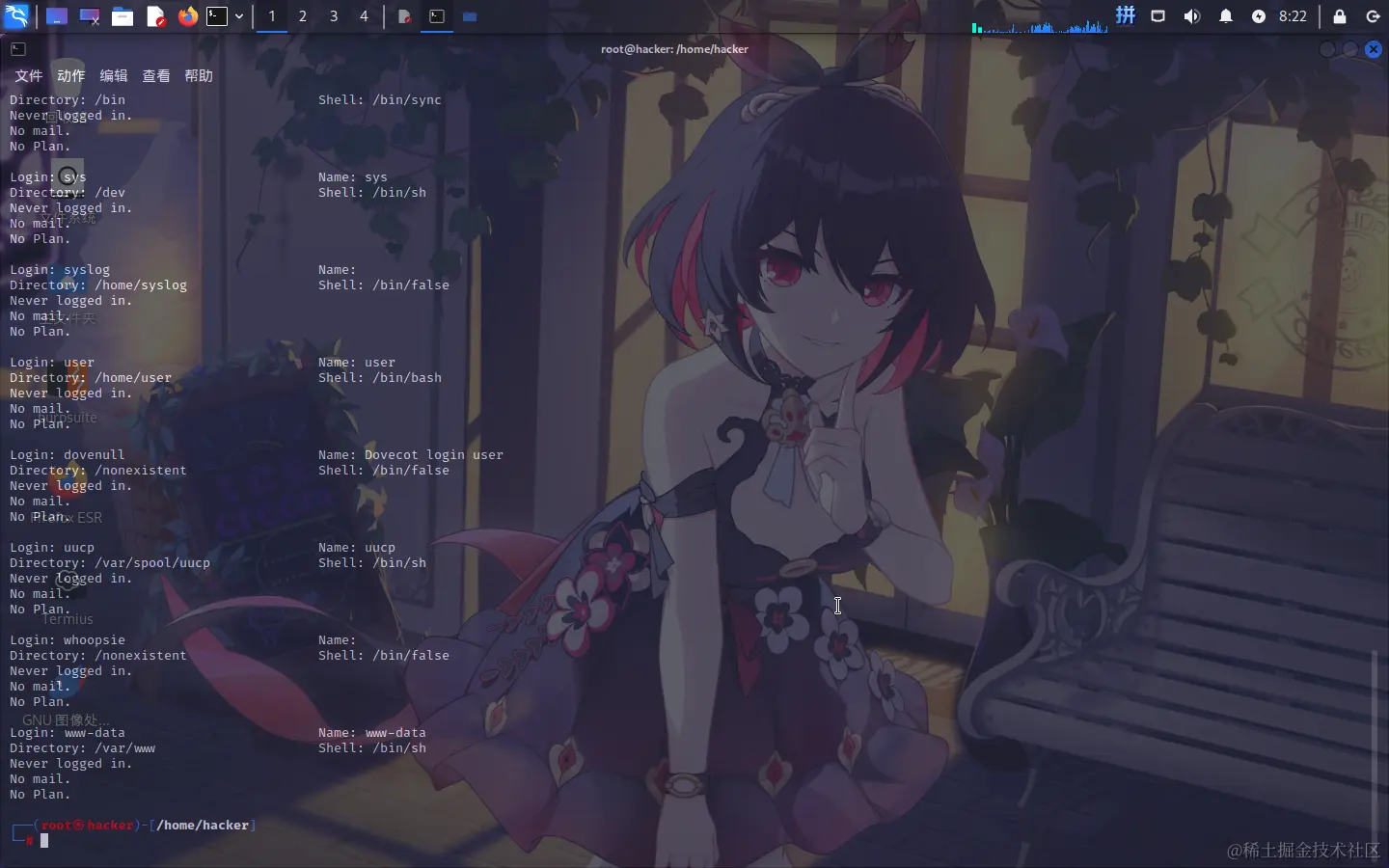
Task: Open the 文件 menu
Action: (x=28, y=76)
